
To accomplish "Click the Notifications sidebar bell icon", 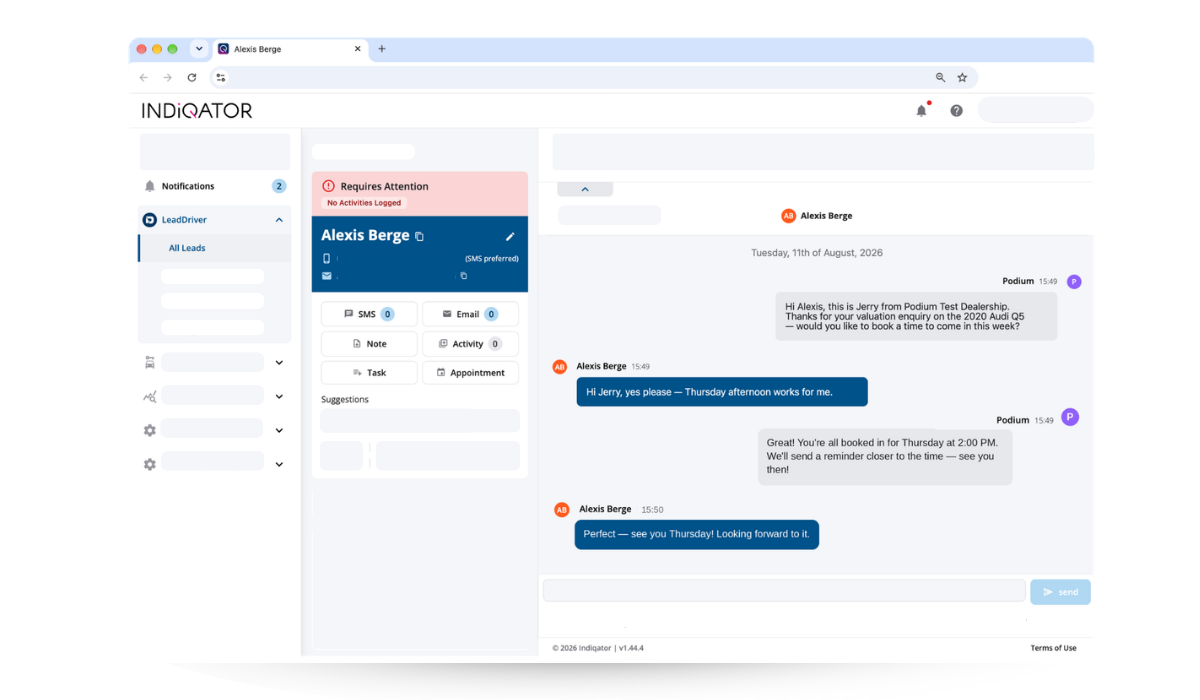I will pyautogui.click(x=150, y=186).
